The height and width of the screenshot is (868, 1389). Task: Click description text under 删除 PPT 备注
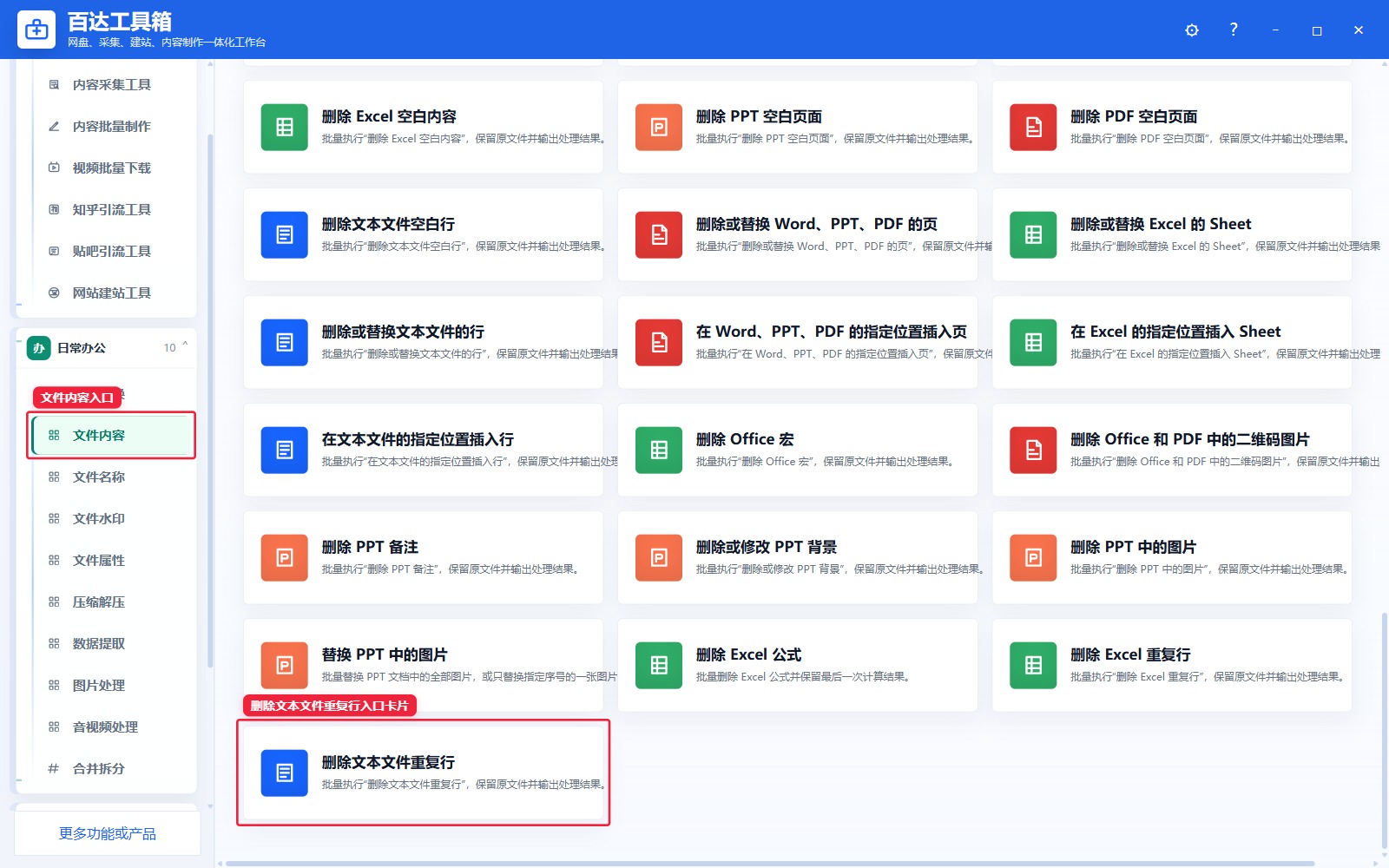450,569
